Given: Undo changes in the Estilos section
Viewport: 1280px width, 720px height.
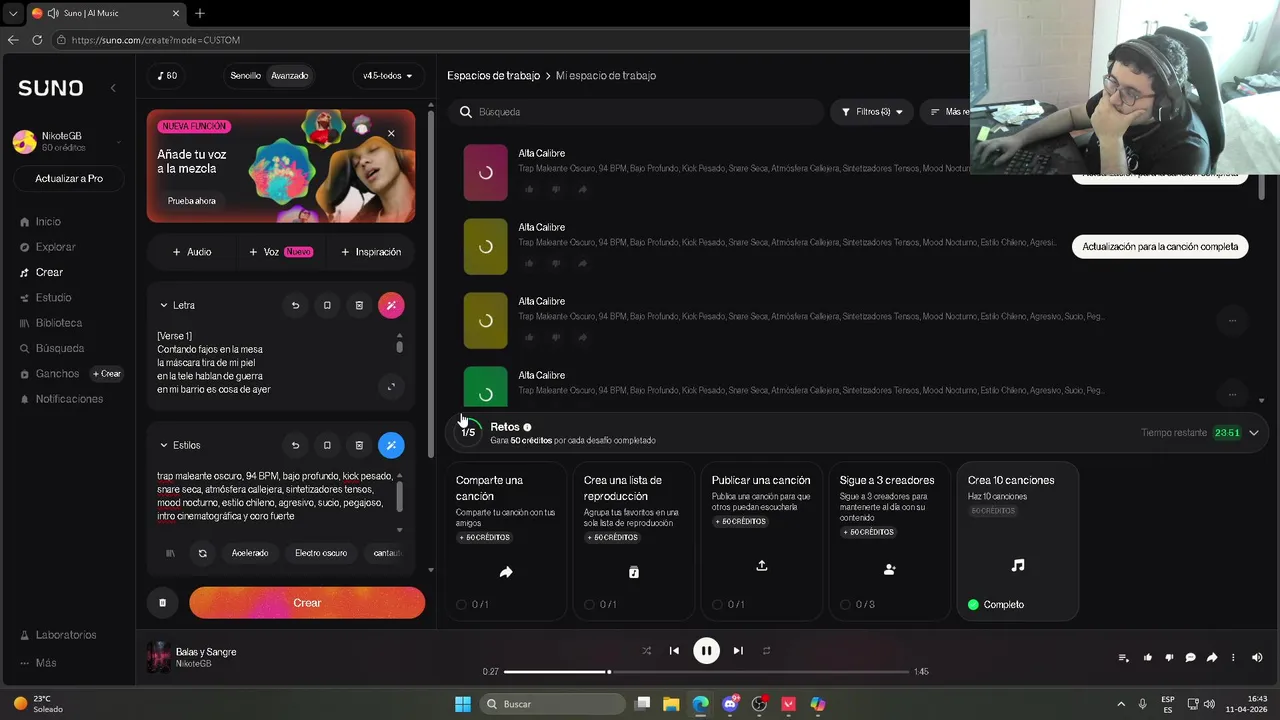Looking at the screenshot, I should pyautogui.click(x=295, y=445).
